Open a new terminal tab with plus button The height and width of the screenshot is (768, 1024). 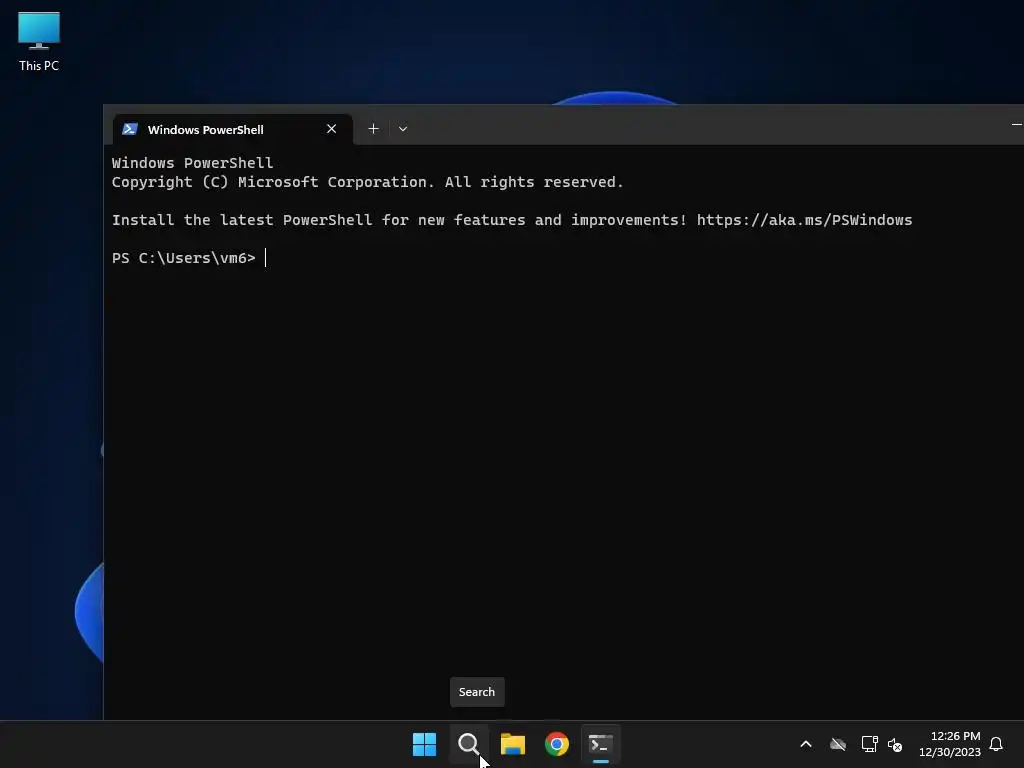point(373,129)
